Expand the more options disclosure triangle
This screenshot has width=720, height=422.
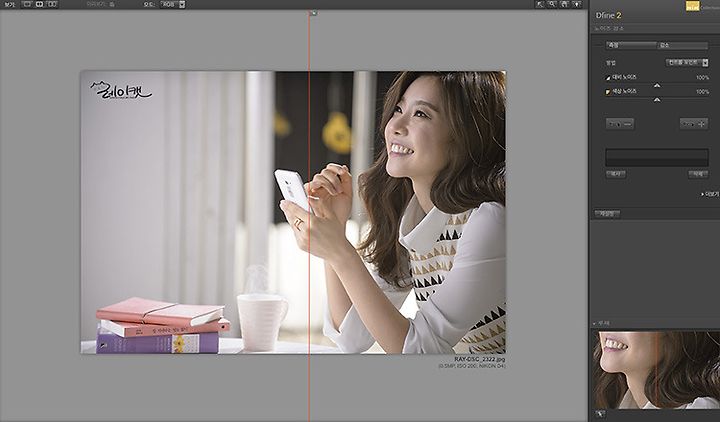[x=702, y=195]
